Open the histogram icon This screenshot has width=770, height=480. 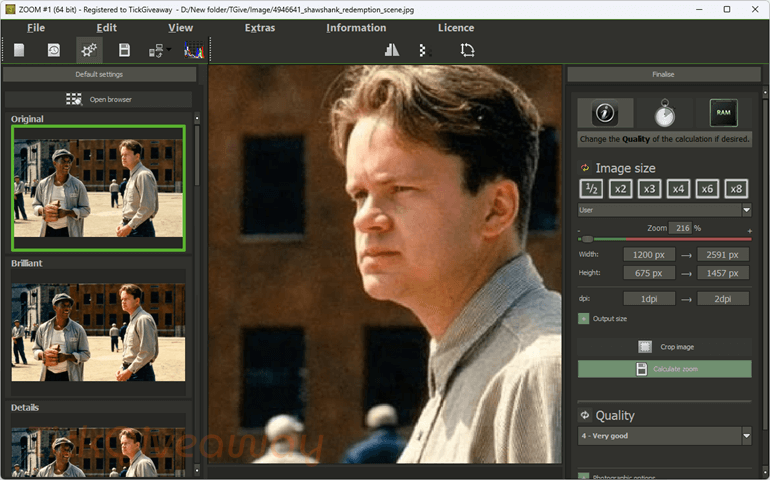tap(194, 50)
